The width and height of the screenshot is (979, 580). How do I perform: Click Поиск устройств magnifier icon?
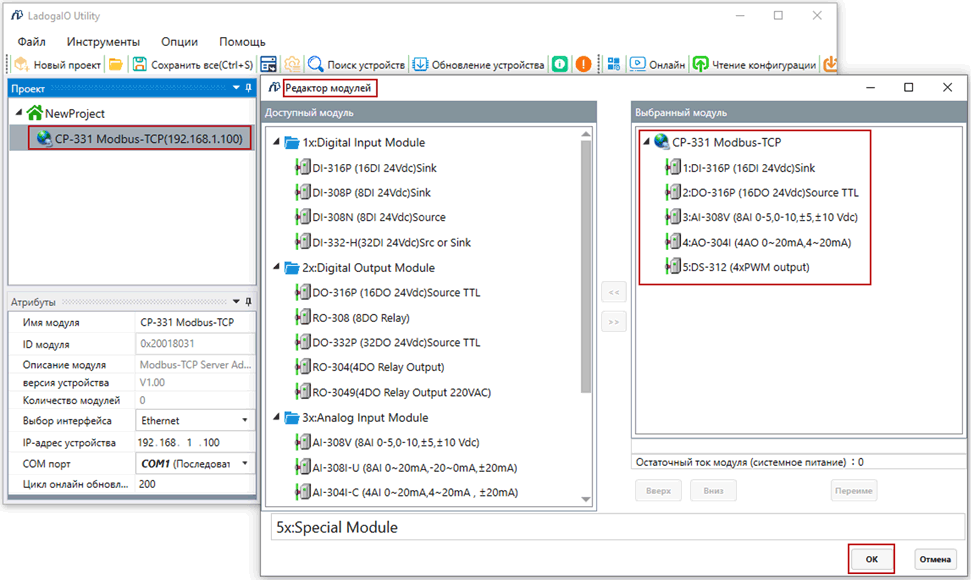click(x=315, y=64)
